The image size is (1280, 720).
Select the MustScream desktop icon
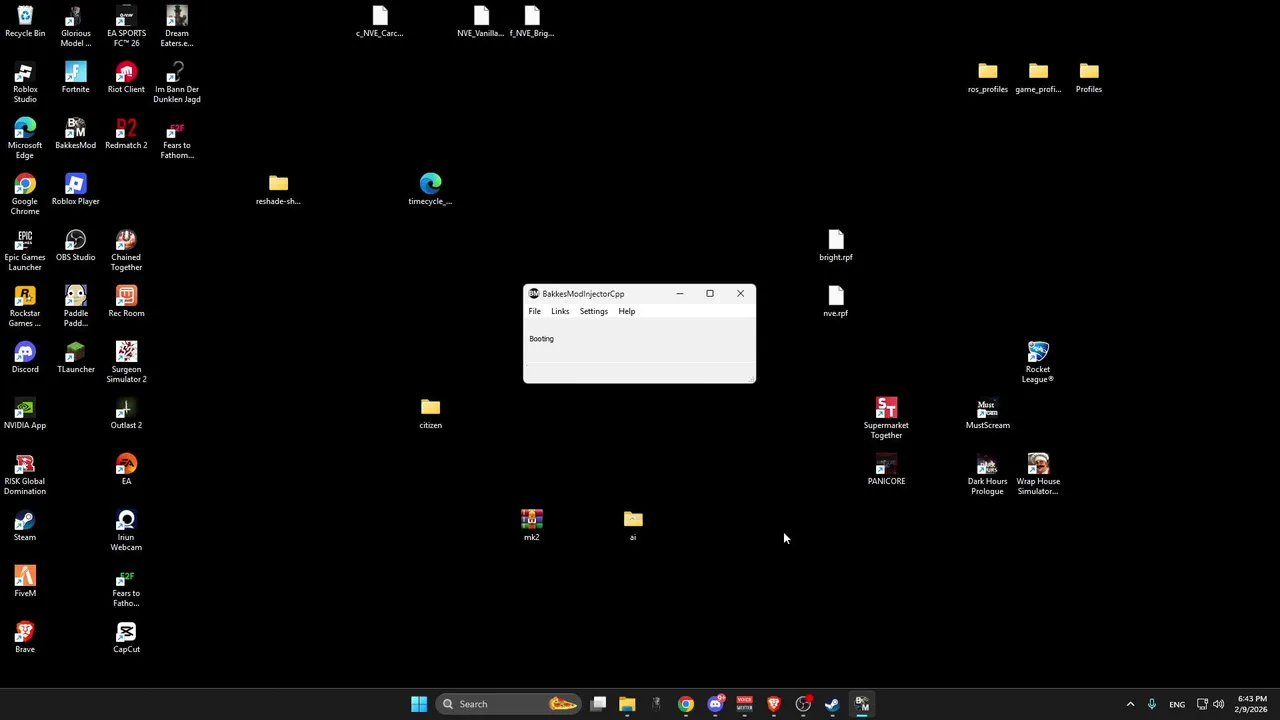click(x=987, y=414)
